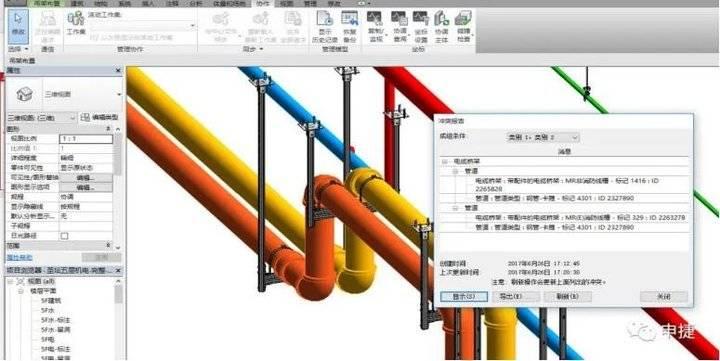This screenshot has height=361, width=720.
Task: Click the view scale 1:1 field
Action: 86,139
